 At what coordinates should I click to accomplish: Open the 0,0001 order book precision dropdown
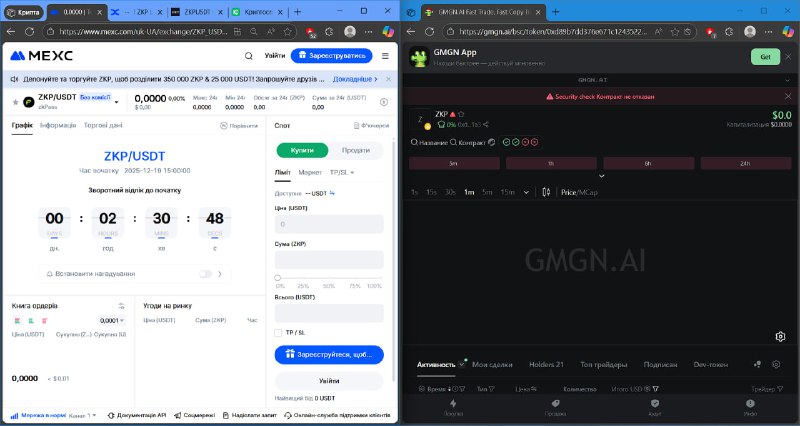[x=112, y=320]
